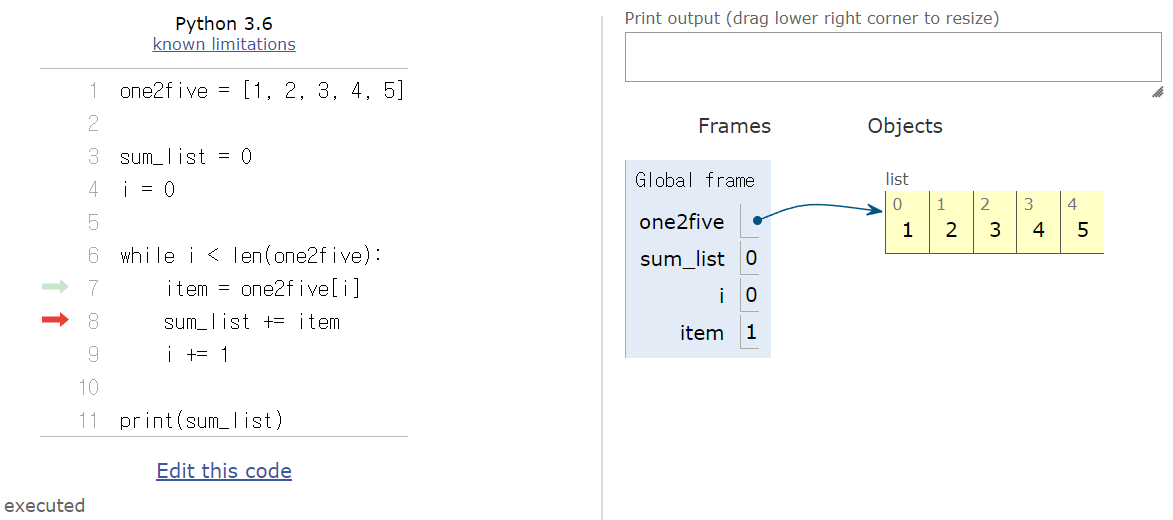Click the Frames column header
1173x520 pixels.
point(734,126)
